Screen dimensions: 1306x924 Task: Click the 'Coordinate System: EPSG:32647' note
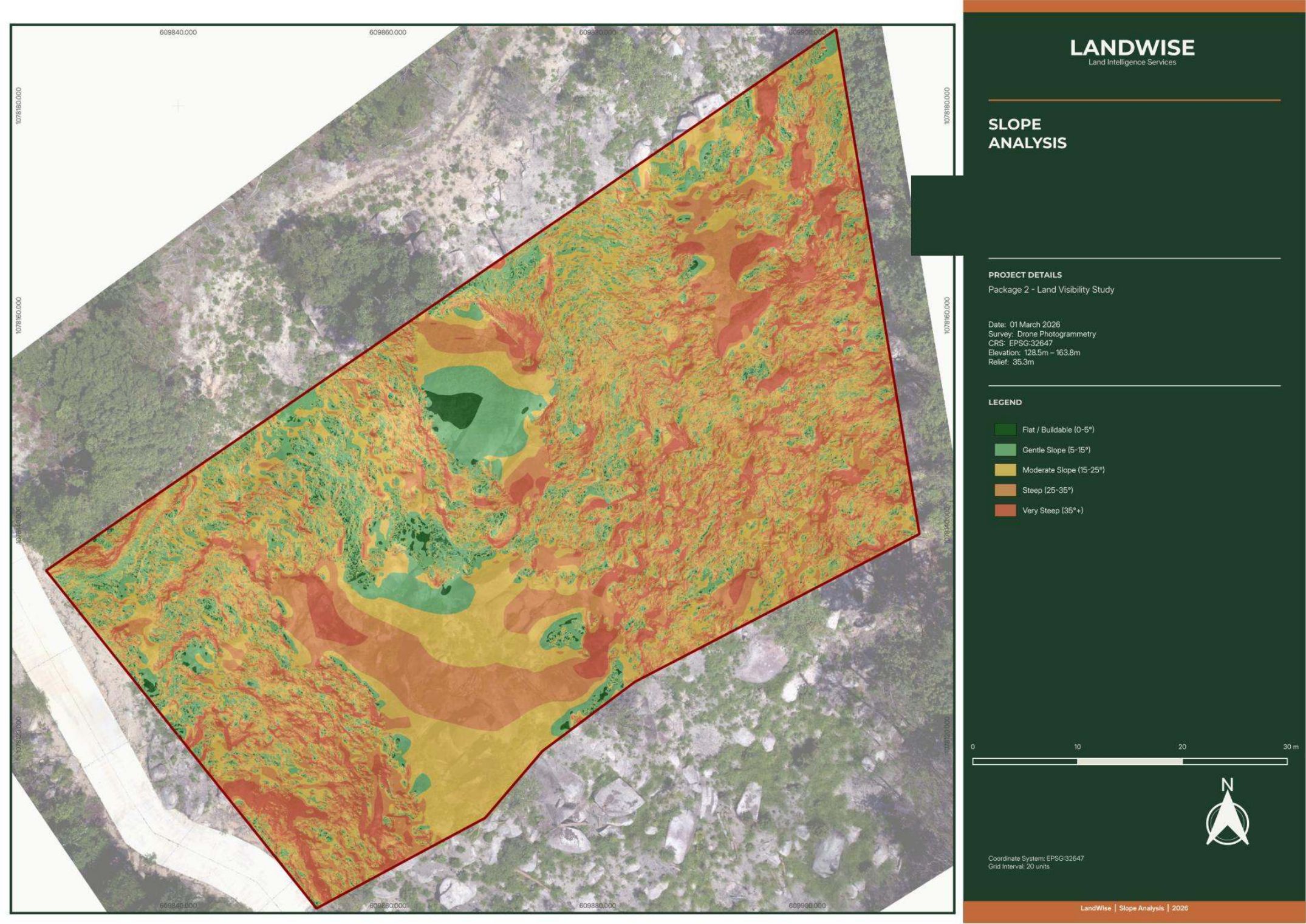pos(1036,858)
